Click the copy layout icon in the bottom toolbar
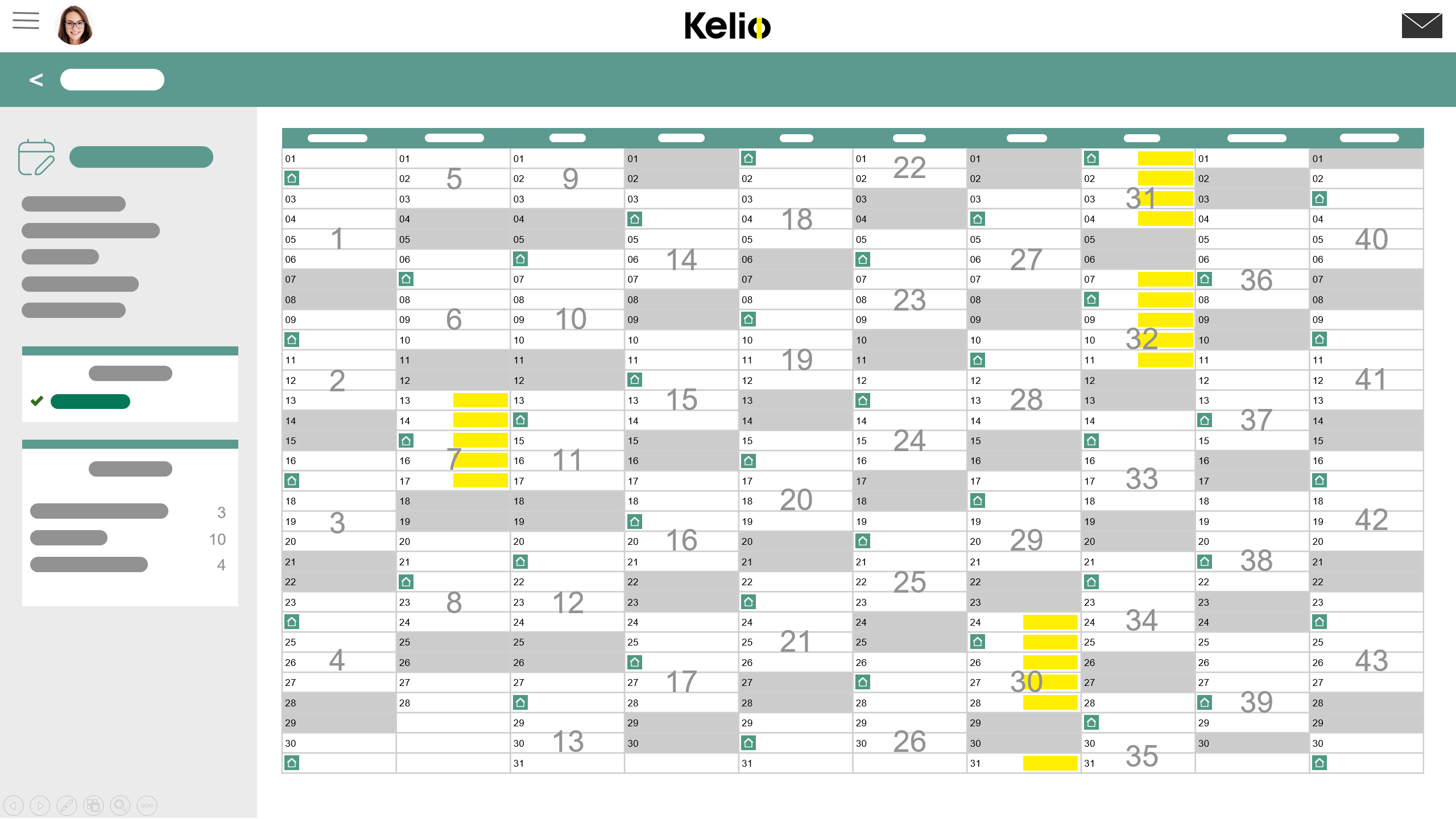 [93, 805]
